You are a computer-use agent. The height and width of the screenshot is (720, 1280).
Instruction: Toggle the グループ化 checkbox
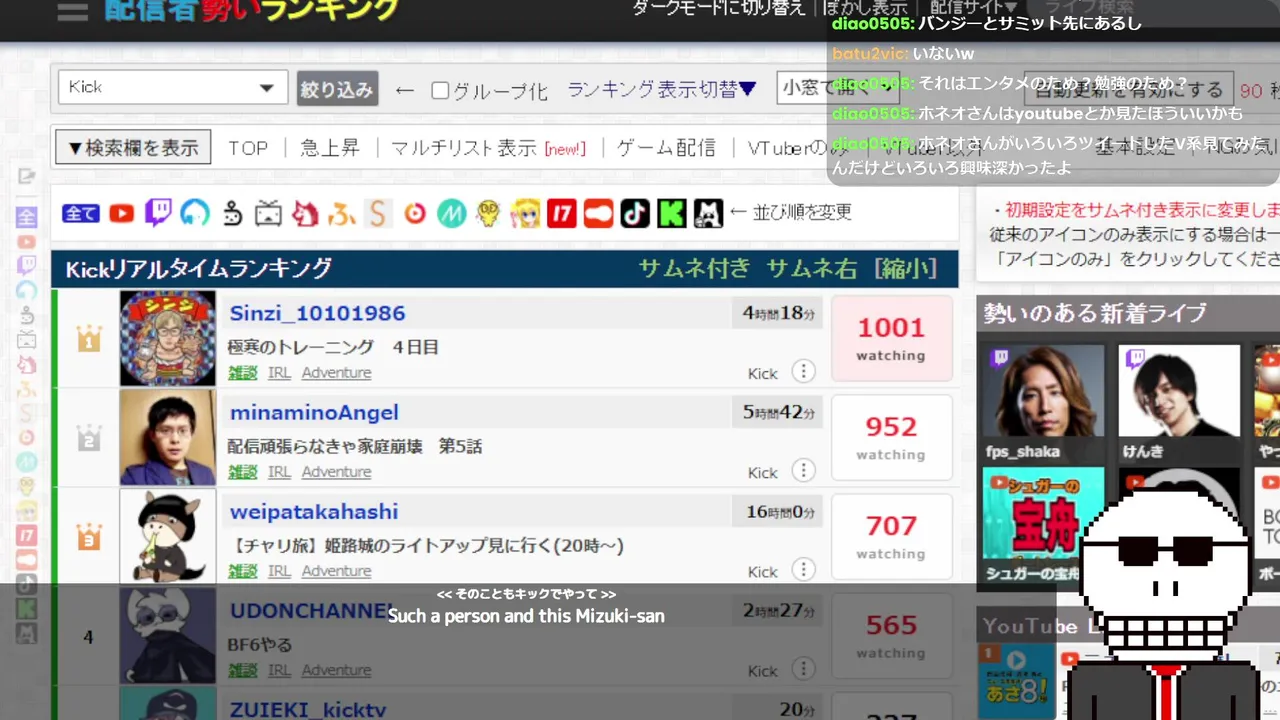(x=440, y=90)
